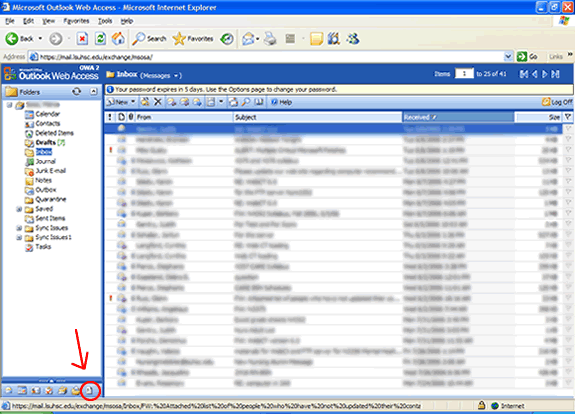Click the Options shortcut icon in the bottom navigation bar
The image size is (575, 414).
[89, 391]
